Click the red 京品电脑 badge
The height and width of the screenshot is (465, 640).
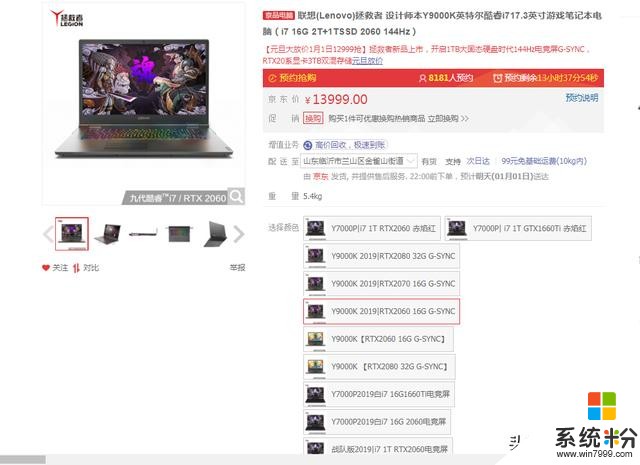(x=278, y=16)
